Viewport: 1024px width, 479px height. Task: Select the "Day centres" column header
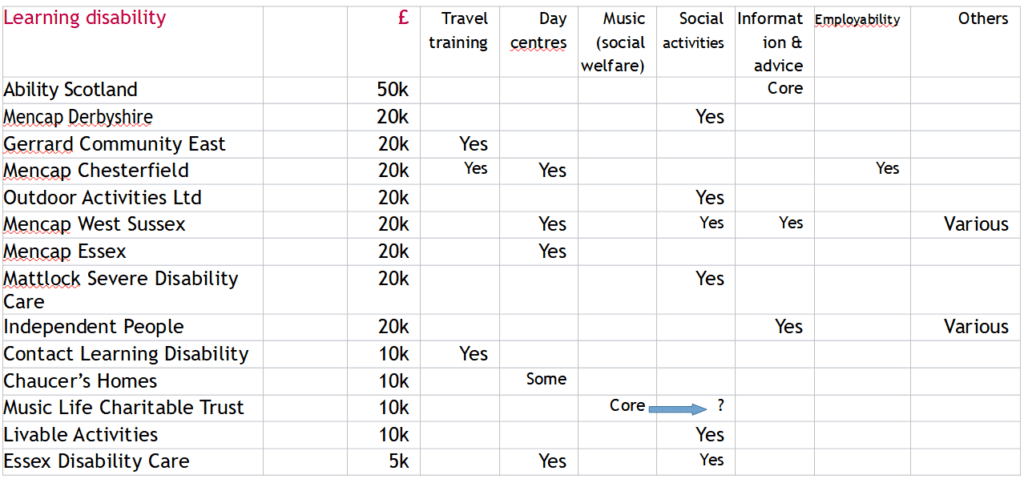[539, 30]
